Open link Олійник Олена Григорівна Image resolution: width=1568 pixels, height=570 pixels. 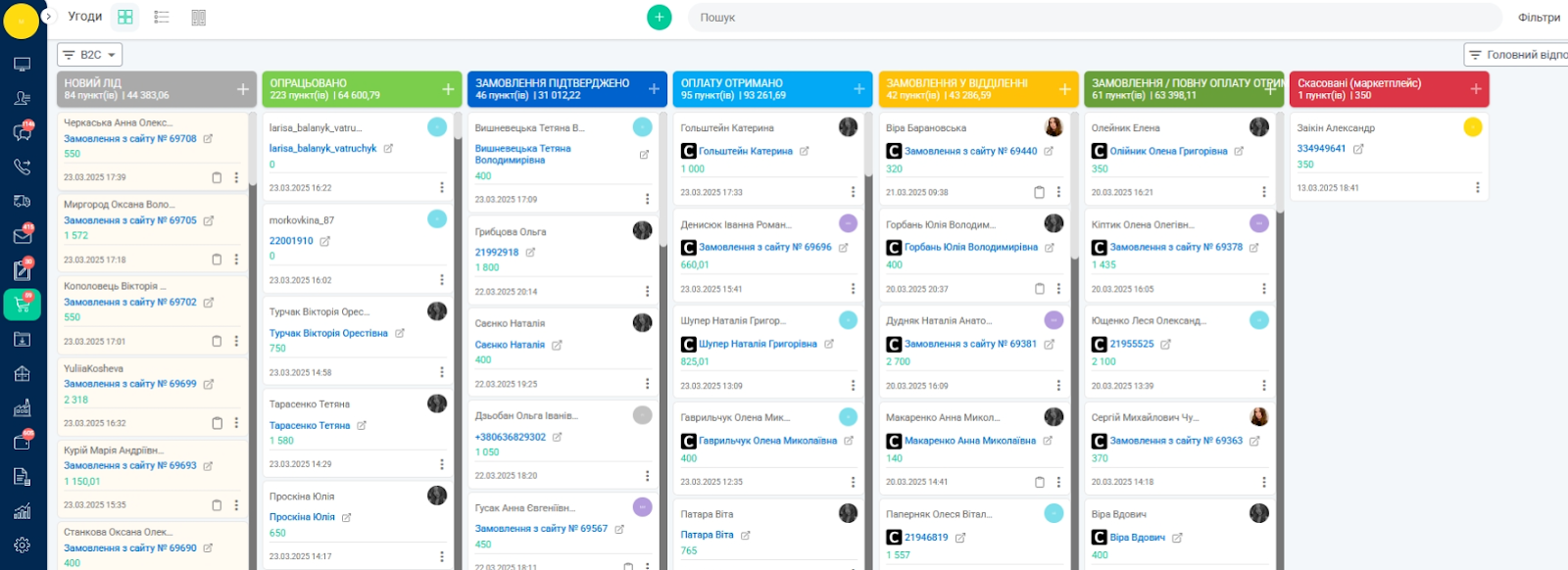click(1168, 151)
